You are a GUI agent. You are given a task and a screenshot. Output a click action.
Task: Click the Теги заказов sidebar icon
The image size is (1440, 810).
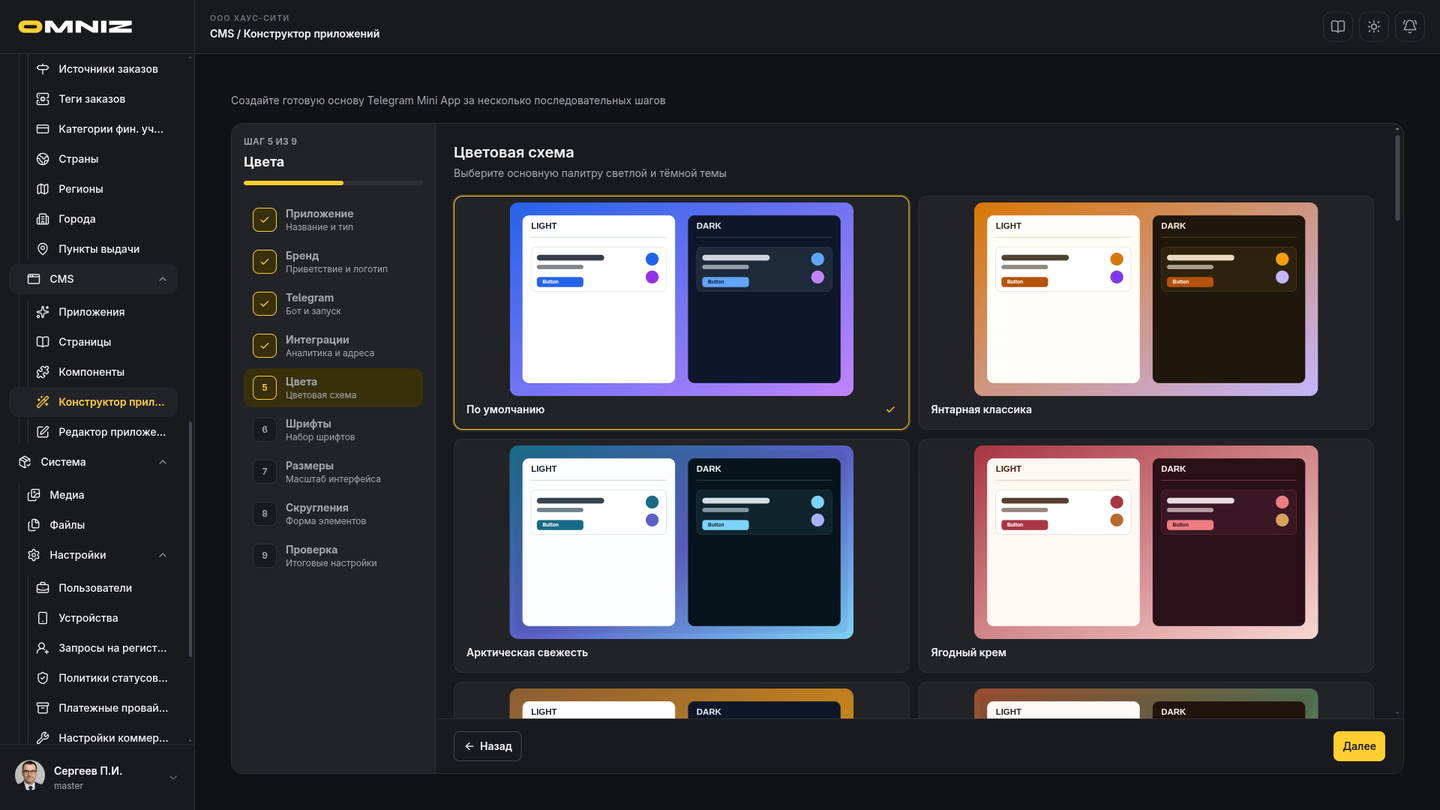click(43, 99)
